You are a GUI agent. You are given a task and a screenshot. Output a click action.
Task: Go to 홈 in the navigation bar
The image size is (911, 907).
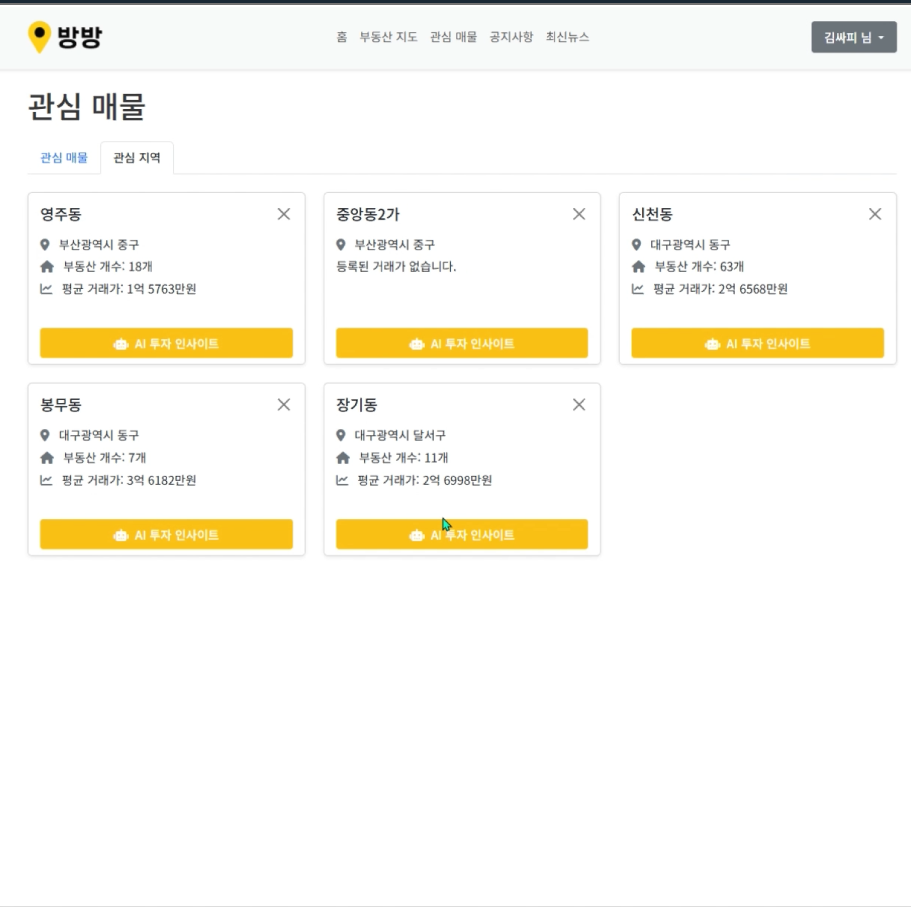(x=342, y=37)
